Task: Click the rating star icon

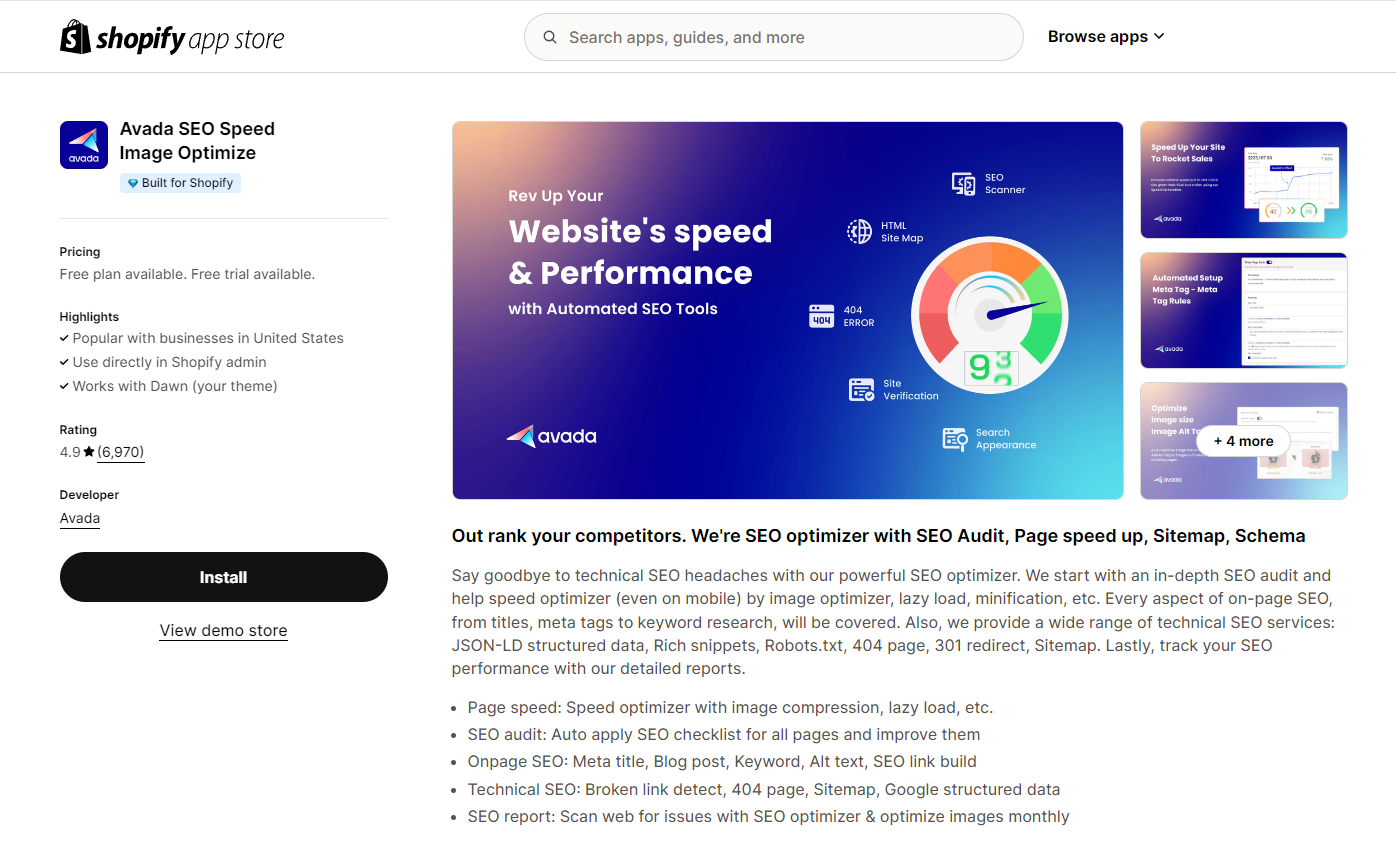Action: tap(89, 452)
